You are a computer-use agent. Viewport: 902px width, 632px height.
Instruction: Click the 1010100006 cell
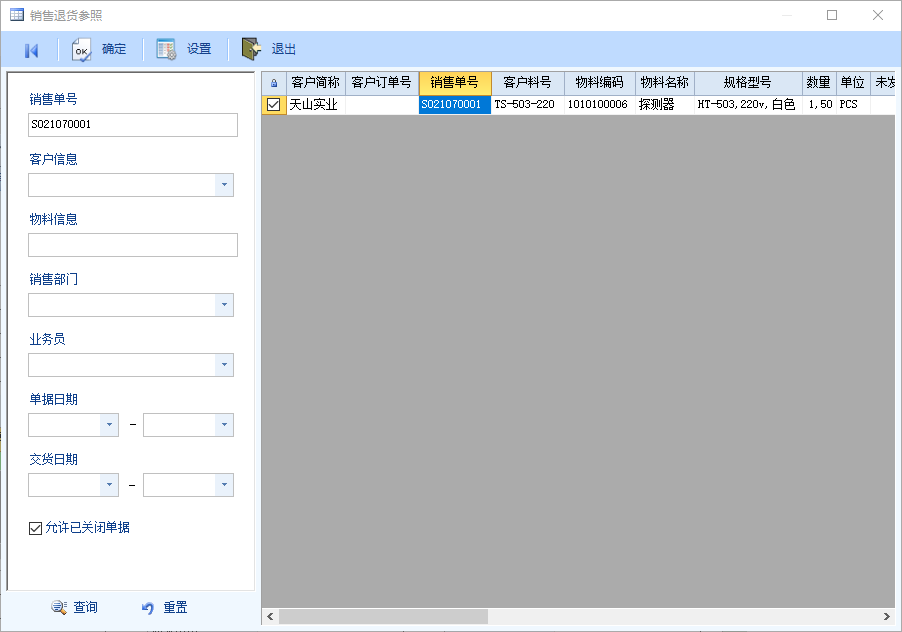coord(599,105)
